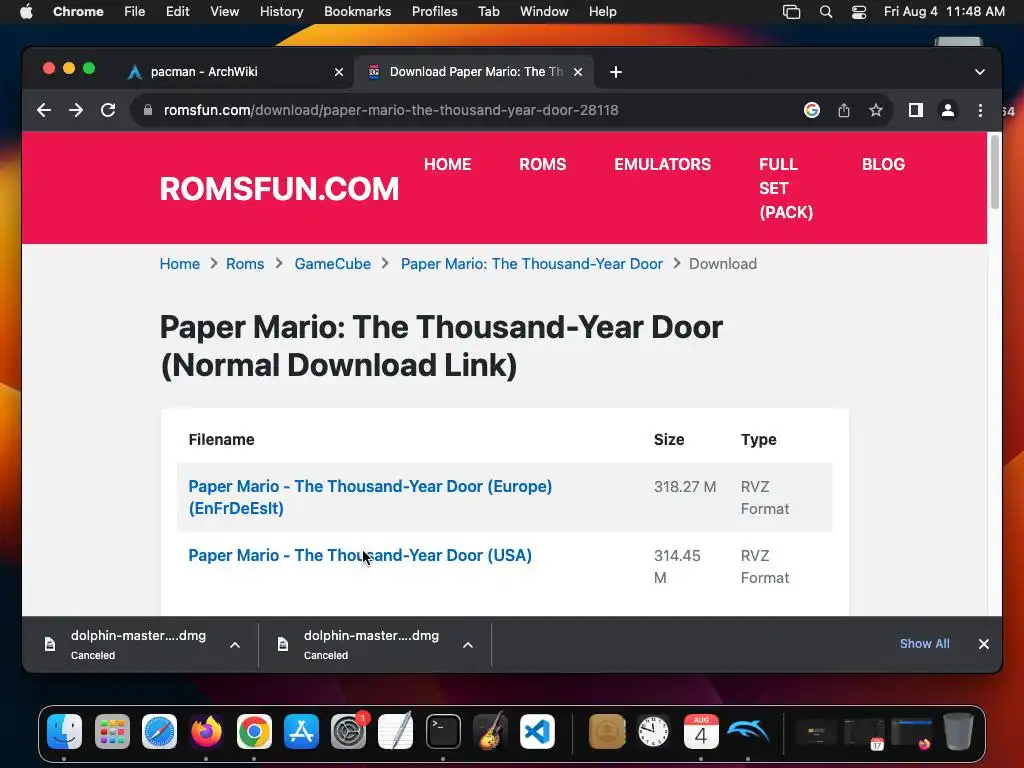
Task: Download the Europe (EnFrDeEsIt) ROM file
Action: click(370, 498)
